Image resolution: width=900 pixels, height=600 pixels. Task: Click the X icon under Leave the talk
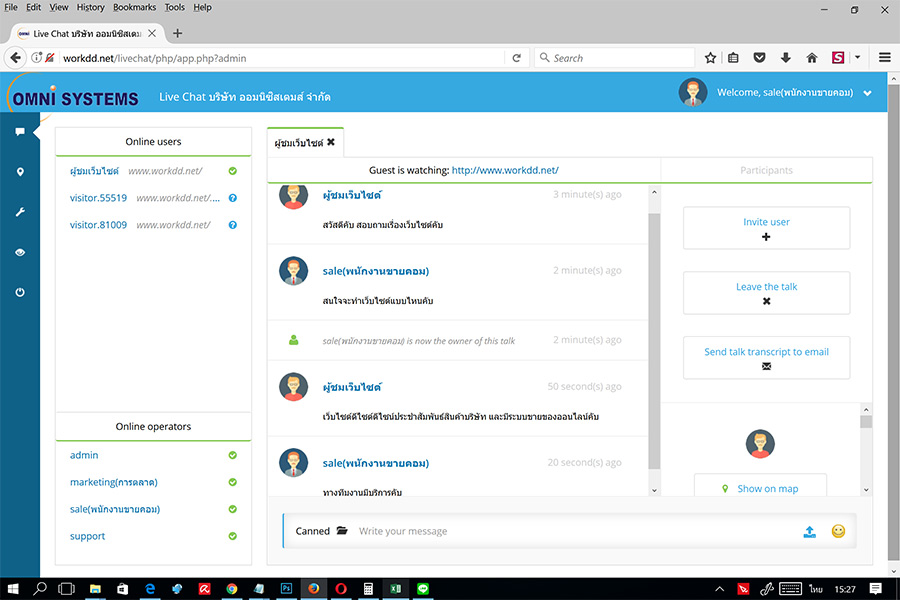coord(766,301)
